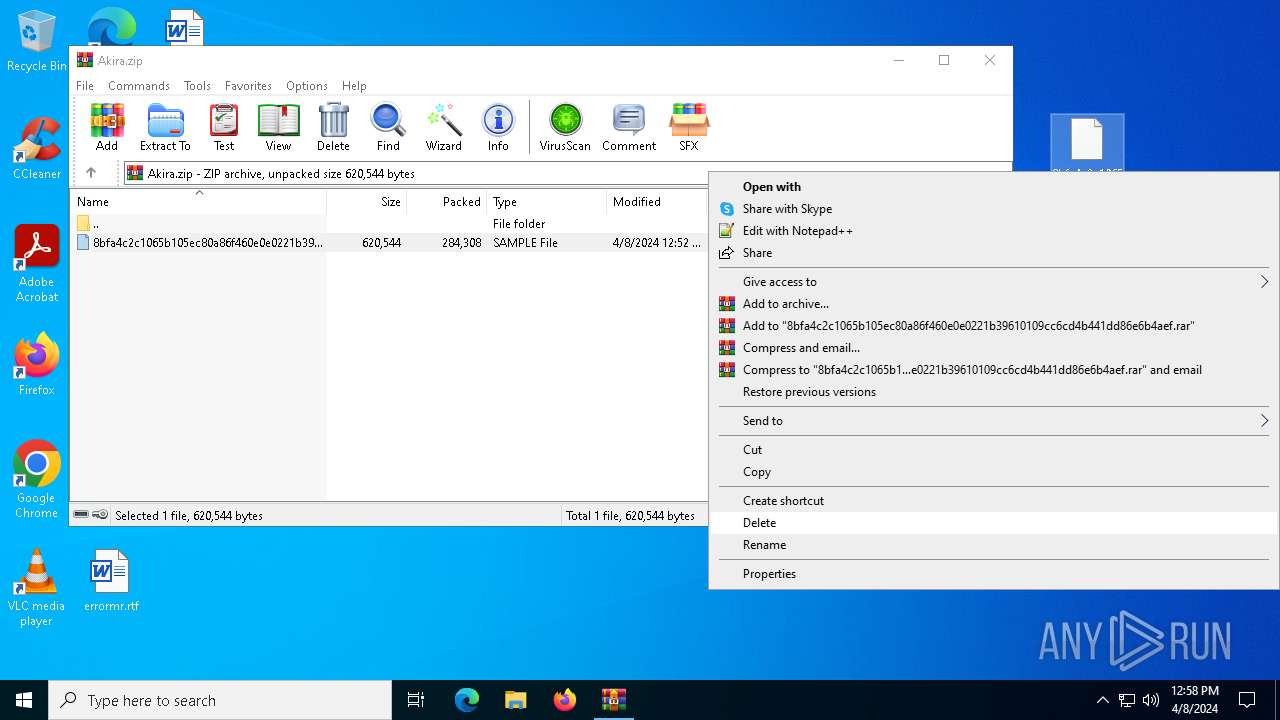
Task: Open CCleaner desktop shortcut
Action: point(37,149)
